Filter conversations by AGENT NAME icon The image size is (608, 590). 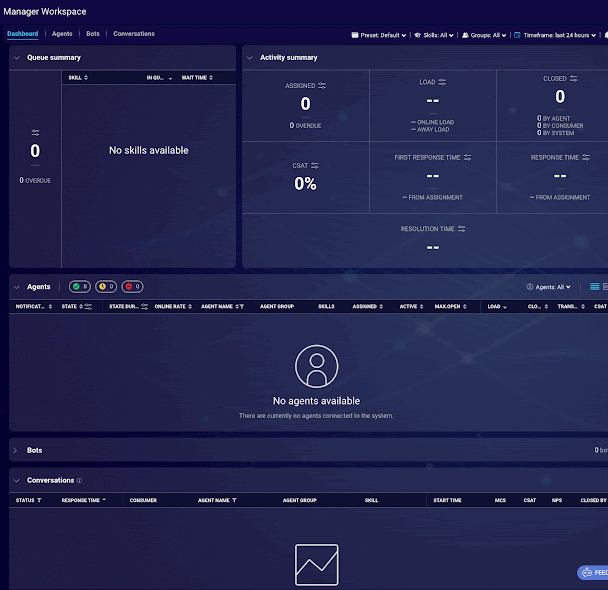[x=234, y=500]
